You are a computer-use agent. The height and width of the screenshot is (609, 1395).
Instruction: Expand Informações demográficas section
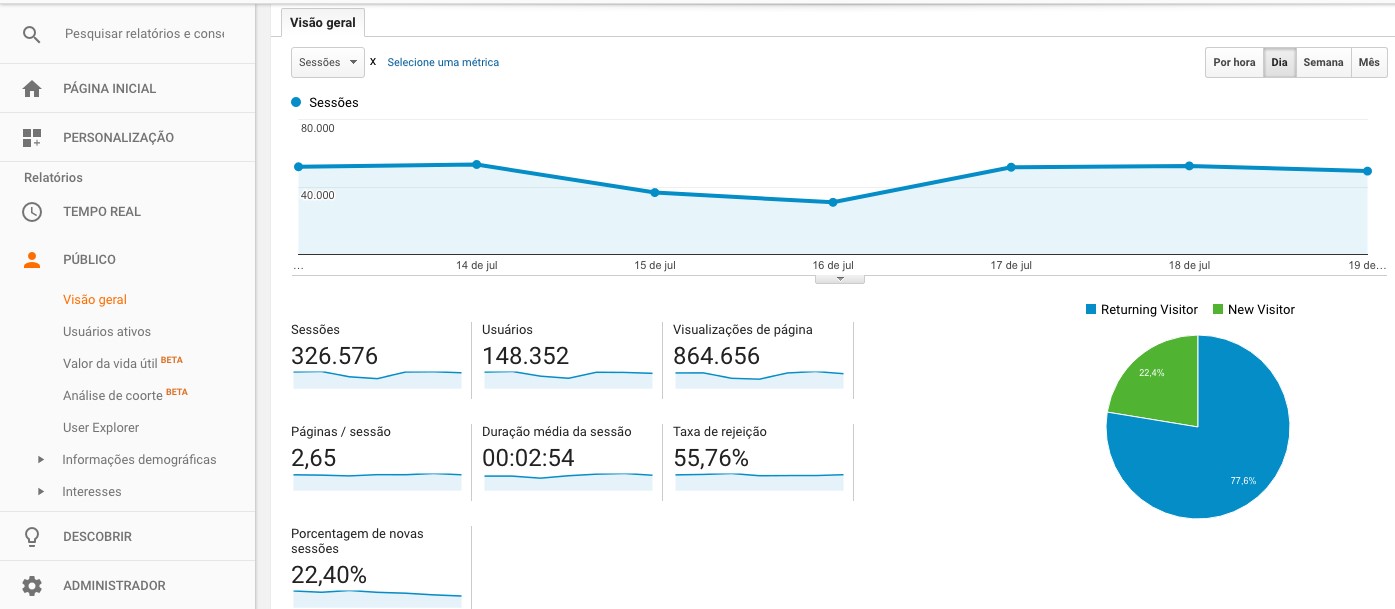tap(140, 459)
